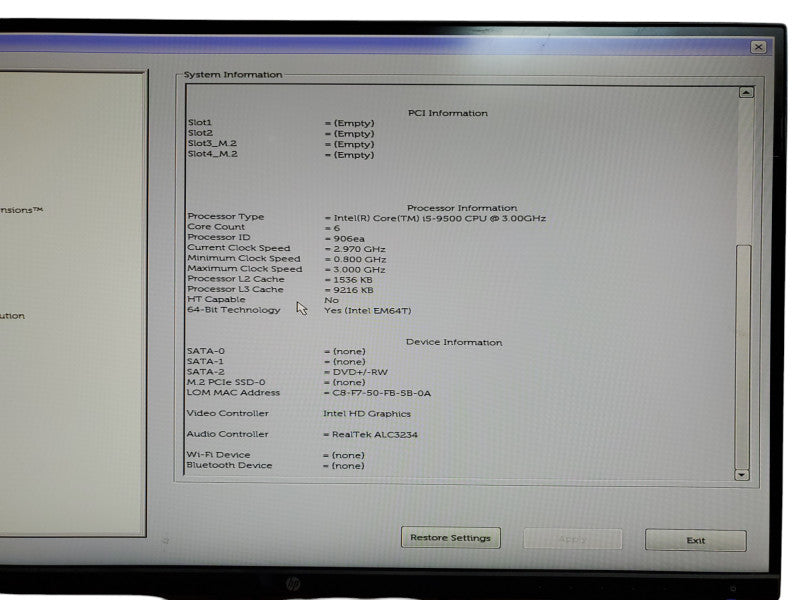Click M.2 PCIe SSD-0 label

[x=226, y=382]
